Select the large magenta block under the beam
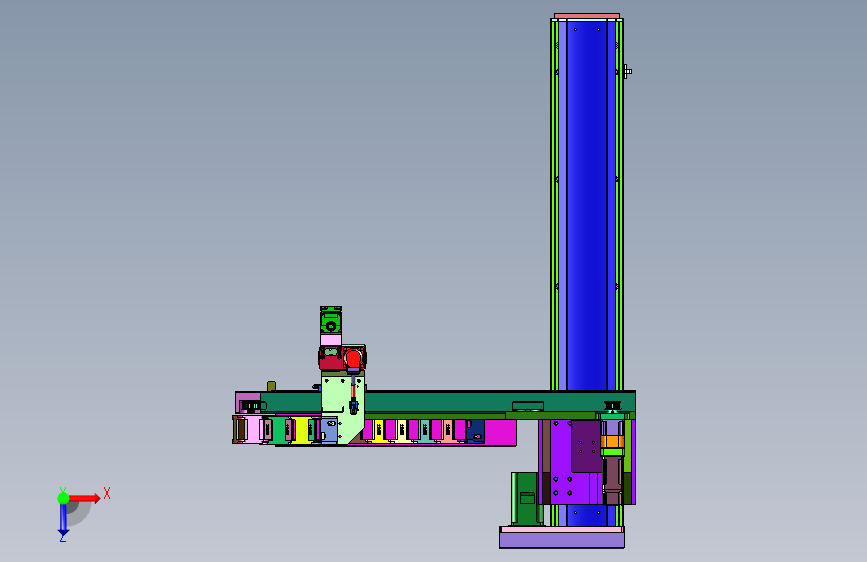Viewport: 867px width, 562px height. (x=500, y=432)
